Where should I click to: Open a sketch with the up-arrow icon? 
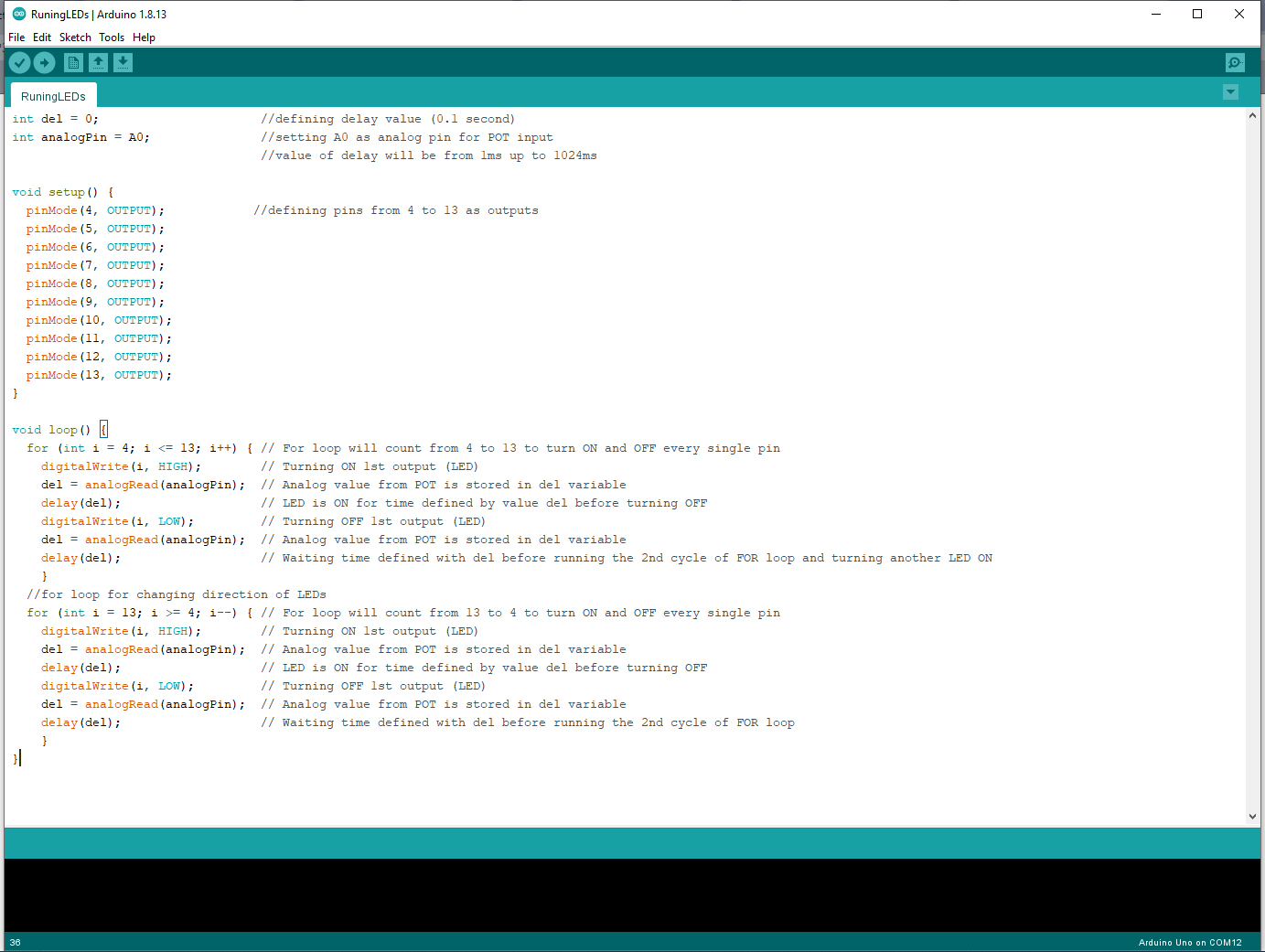pos(98,62)
